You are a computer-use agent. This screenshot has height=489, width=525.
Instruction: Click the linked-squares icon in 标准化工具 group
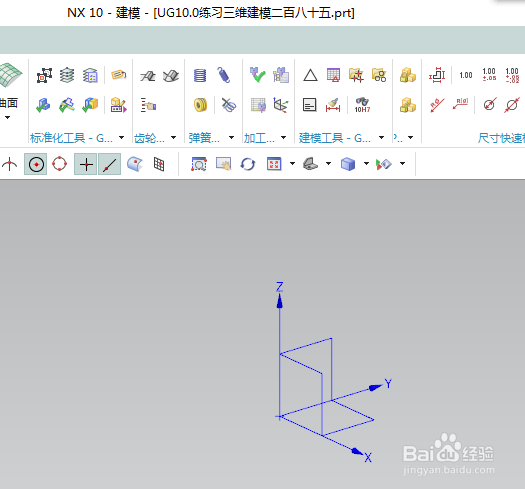tap(44, 75)
